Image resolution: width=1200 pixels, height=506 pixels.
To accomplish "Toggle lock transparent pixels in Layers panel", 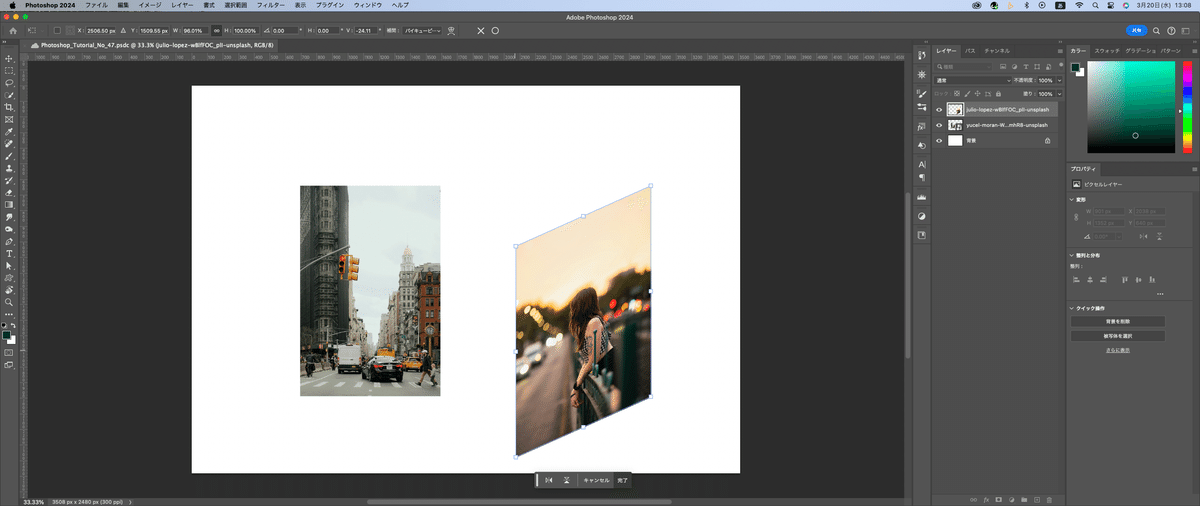I will (x=957, y=94).
